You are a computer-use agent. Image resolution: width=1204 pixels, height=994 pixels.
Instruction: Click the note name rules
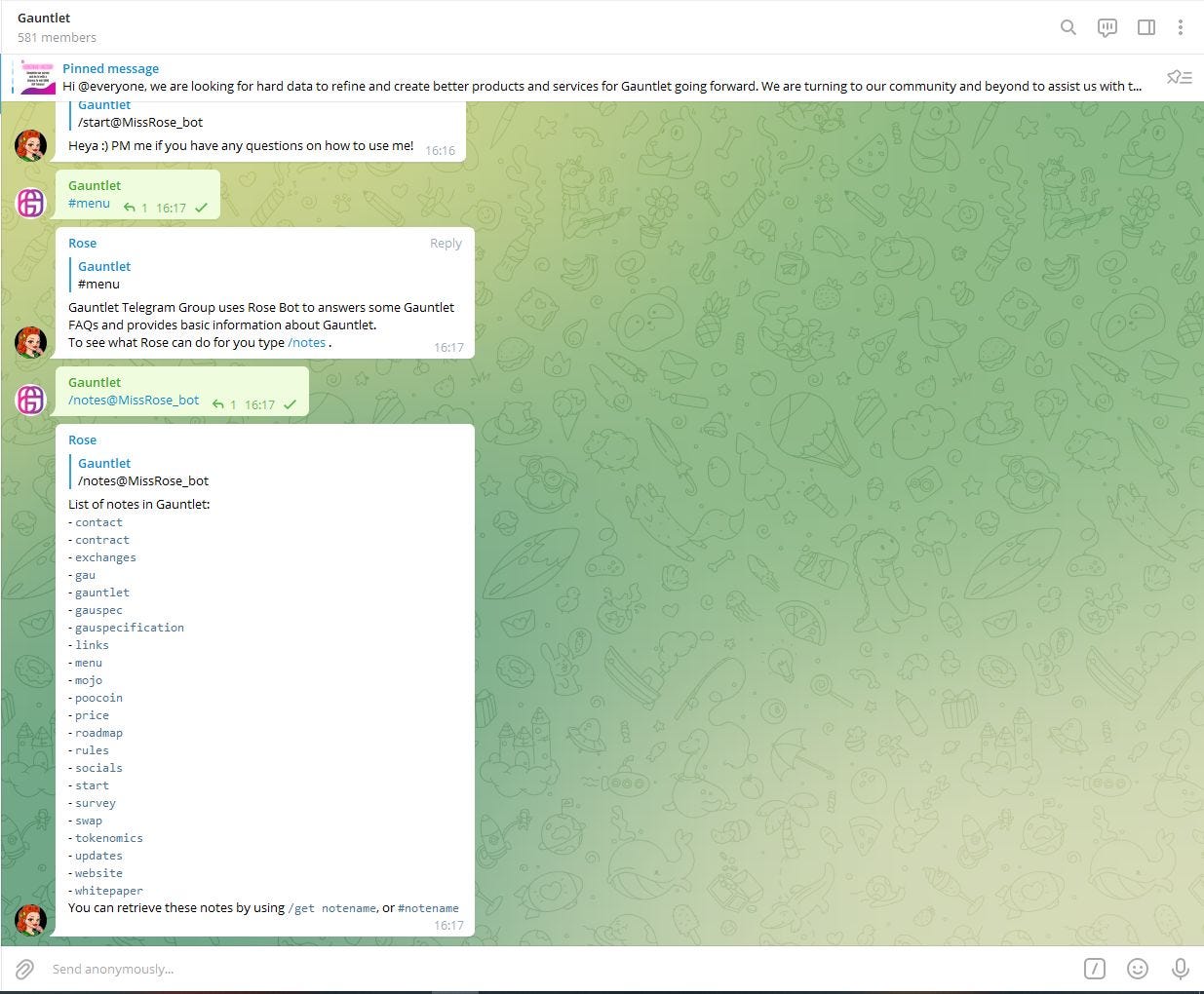[92, 750]
